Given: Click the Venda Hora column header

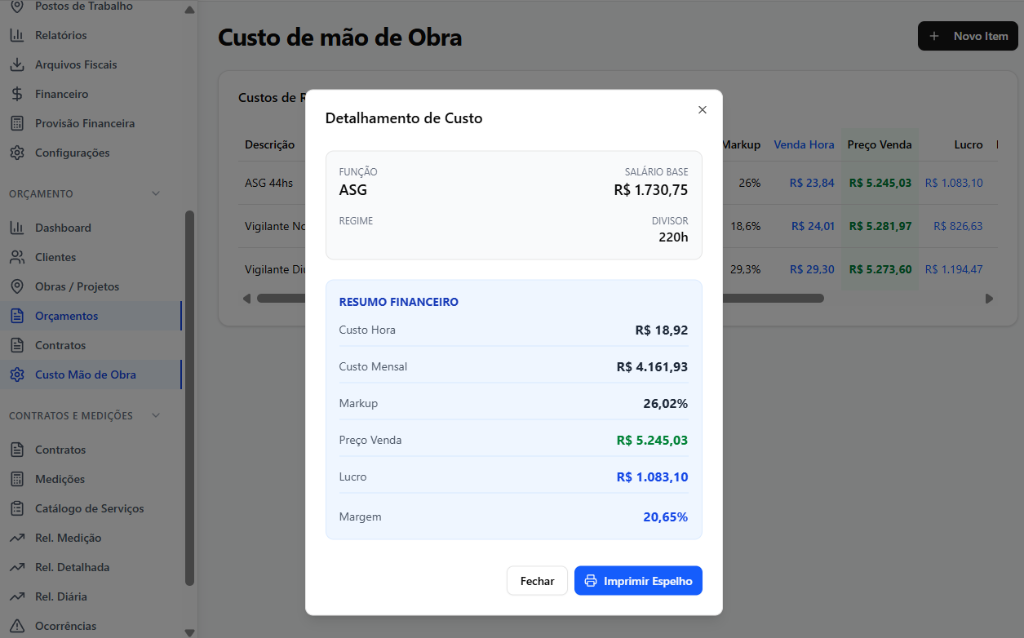Looking at the screenshot, I should [804, 145].
